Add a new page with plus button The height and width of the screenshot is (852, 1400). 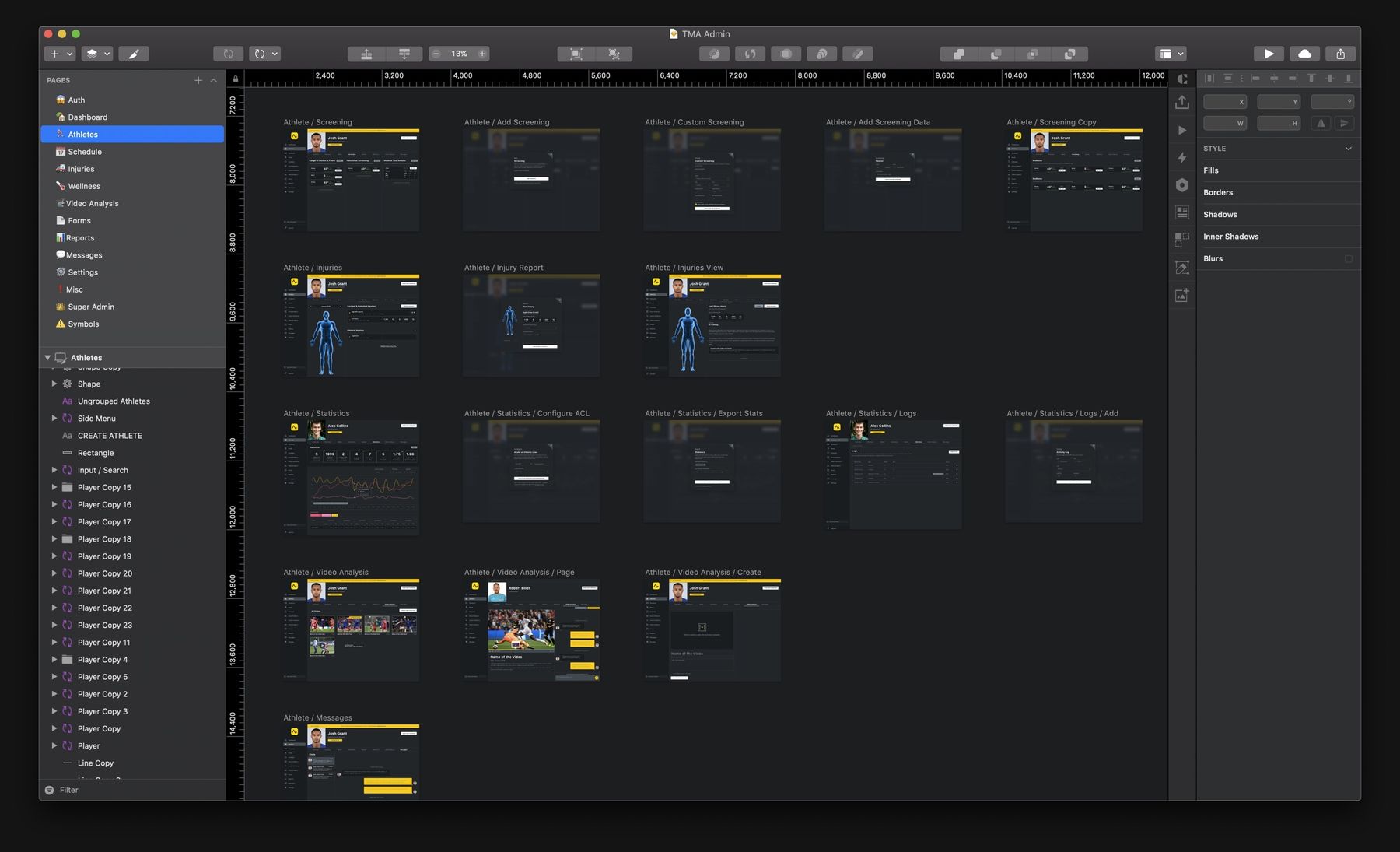(x=198, y=80)
